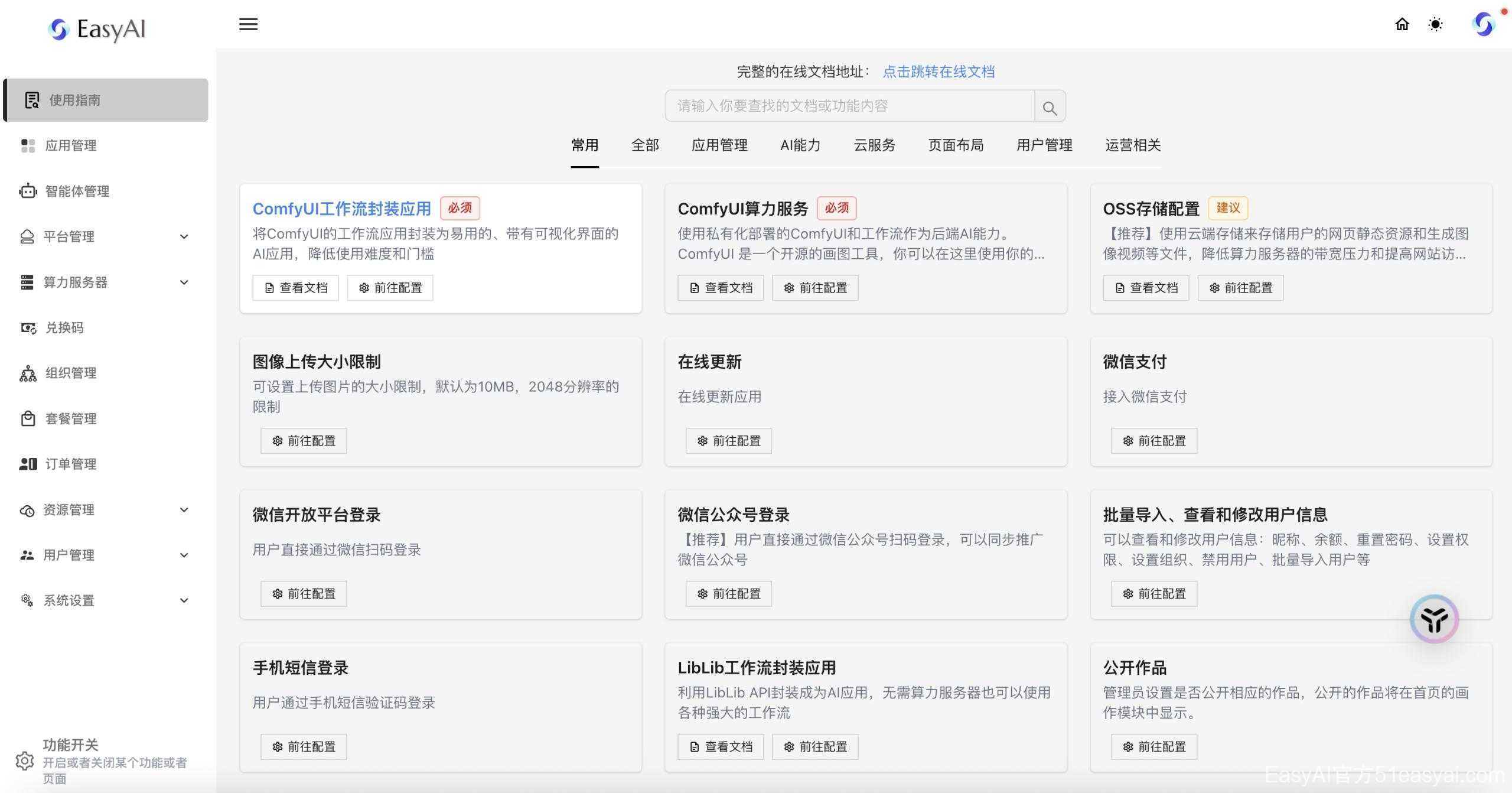
Task: Click 系统设置 gears icon
Action: point(27,600)
